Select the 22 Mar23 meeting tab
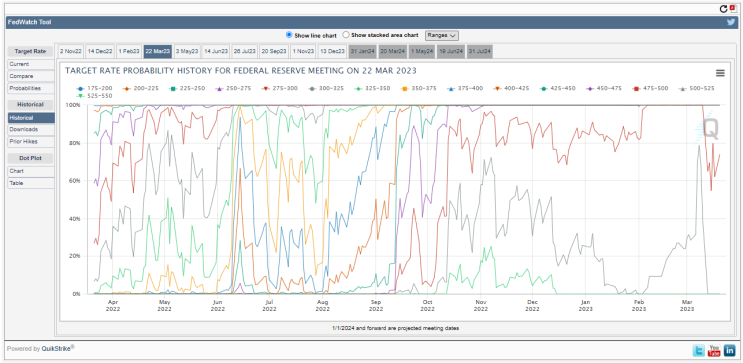This screenshot has width=743, height=363. coord(158,51)
